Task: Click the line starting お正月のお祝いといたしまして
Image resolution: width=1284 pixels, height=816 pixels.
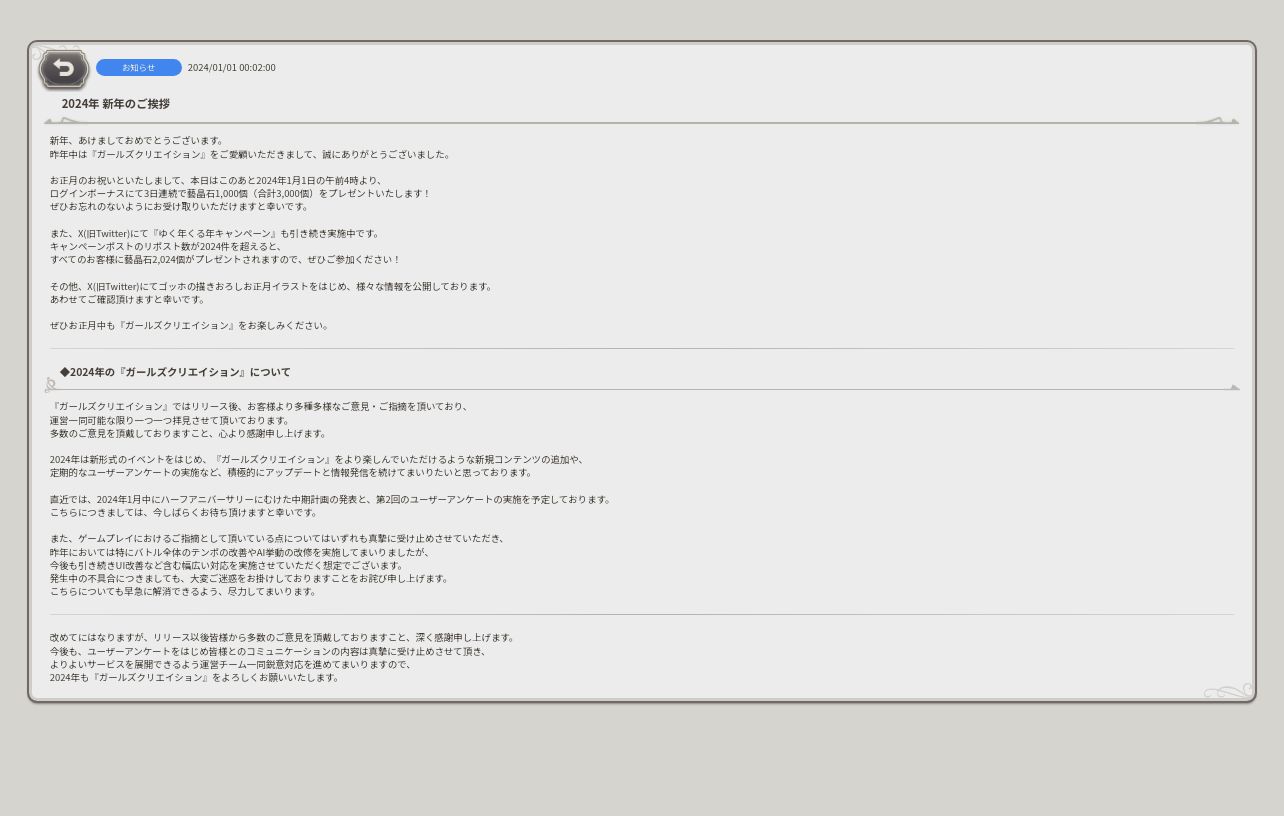Action: coord(216,181)
